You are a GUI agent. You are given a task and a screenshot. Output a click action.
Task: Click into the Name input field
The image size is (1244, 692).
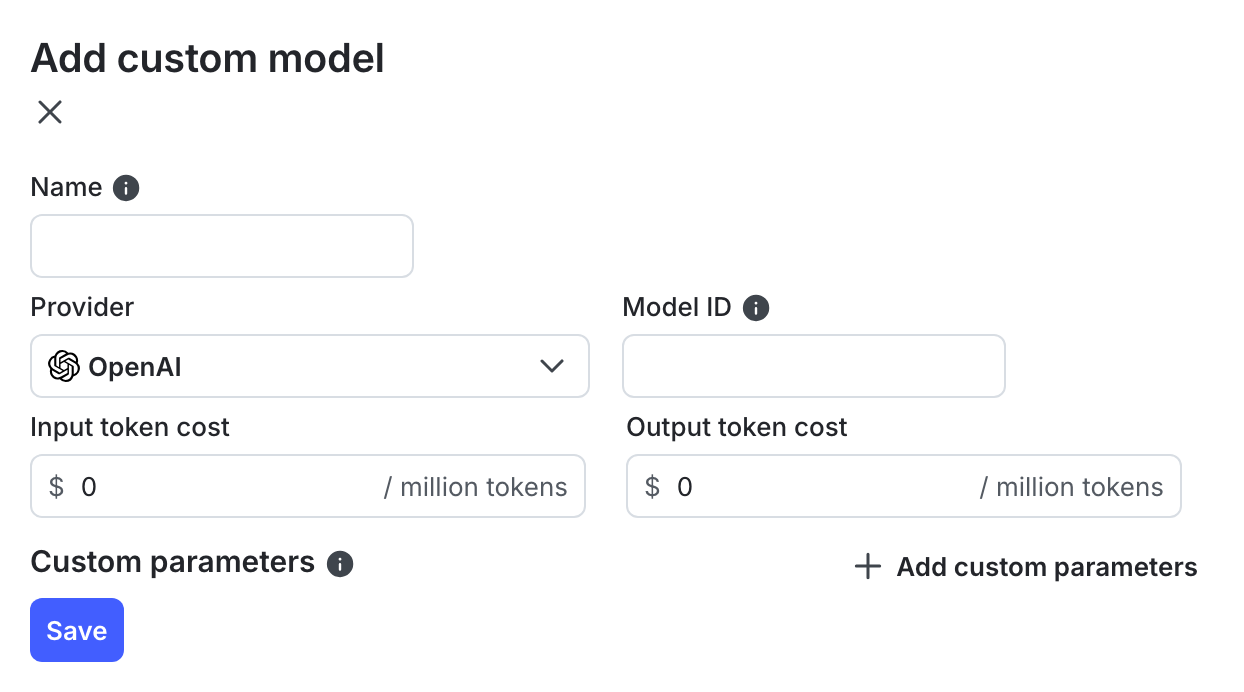click(x=222, y=246)
